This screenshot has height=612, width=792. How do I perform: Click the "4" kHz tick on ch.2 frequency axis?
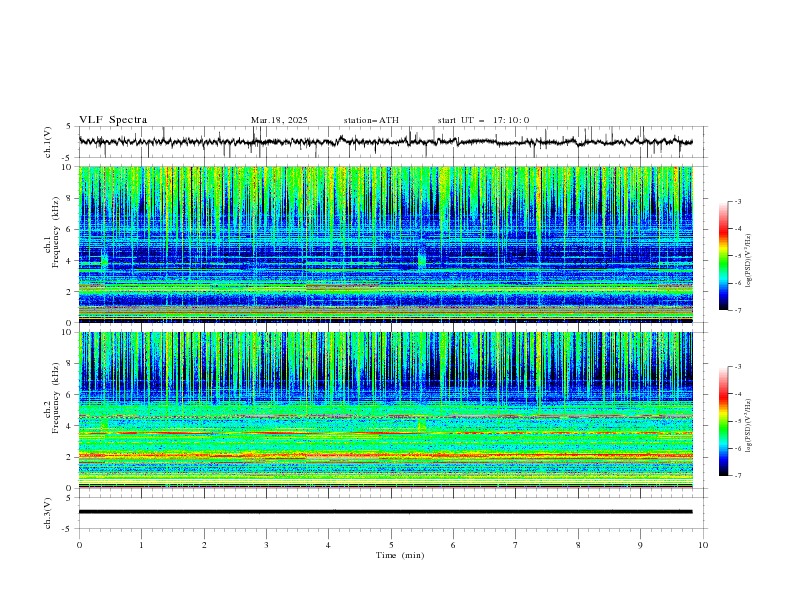click(71, 426)
